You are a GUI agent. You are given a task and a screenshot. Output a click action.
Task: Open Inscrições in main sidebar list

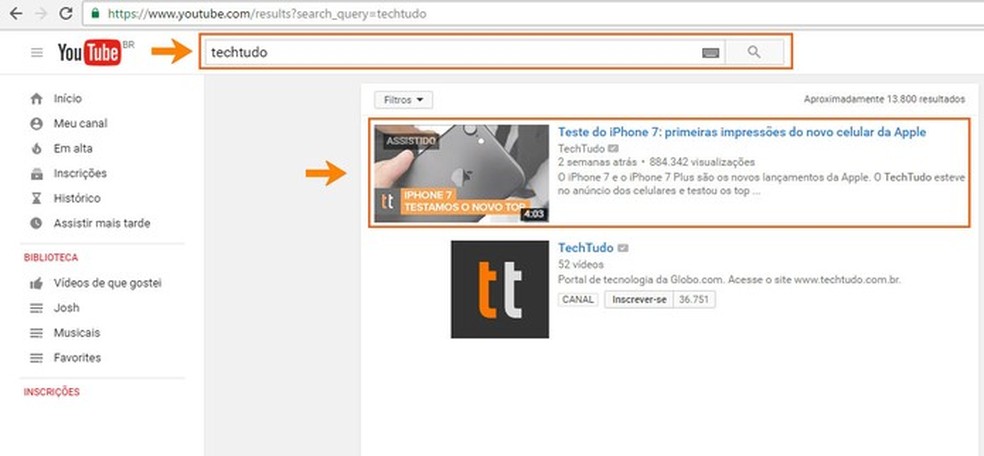pyautogui.click(x=80, y=173)
